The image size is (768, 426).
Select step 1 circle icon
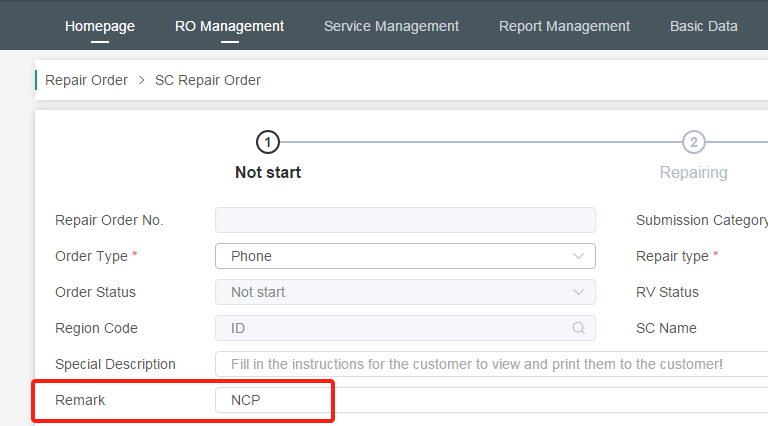click(268, 142)
